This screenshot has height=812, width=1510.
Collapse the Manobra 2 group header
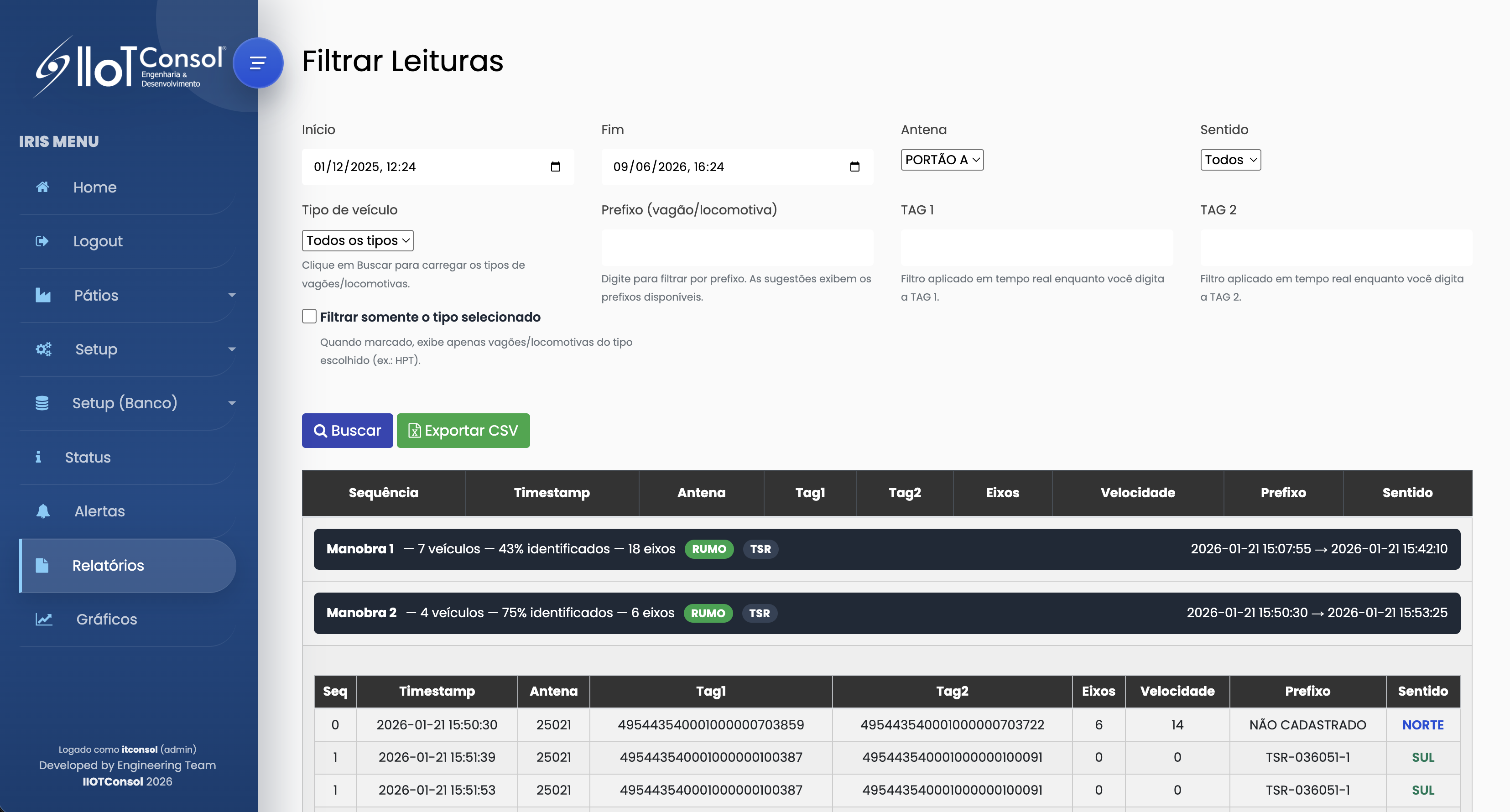pos(886,613)
